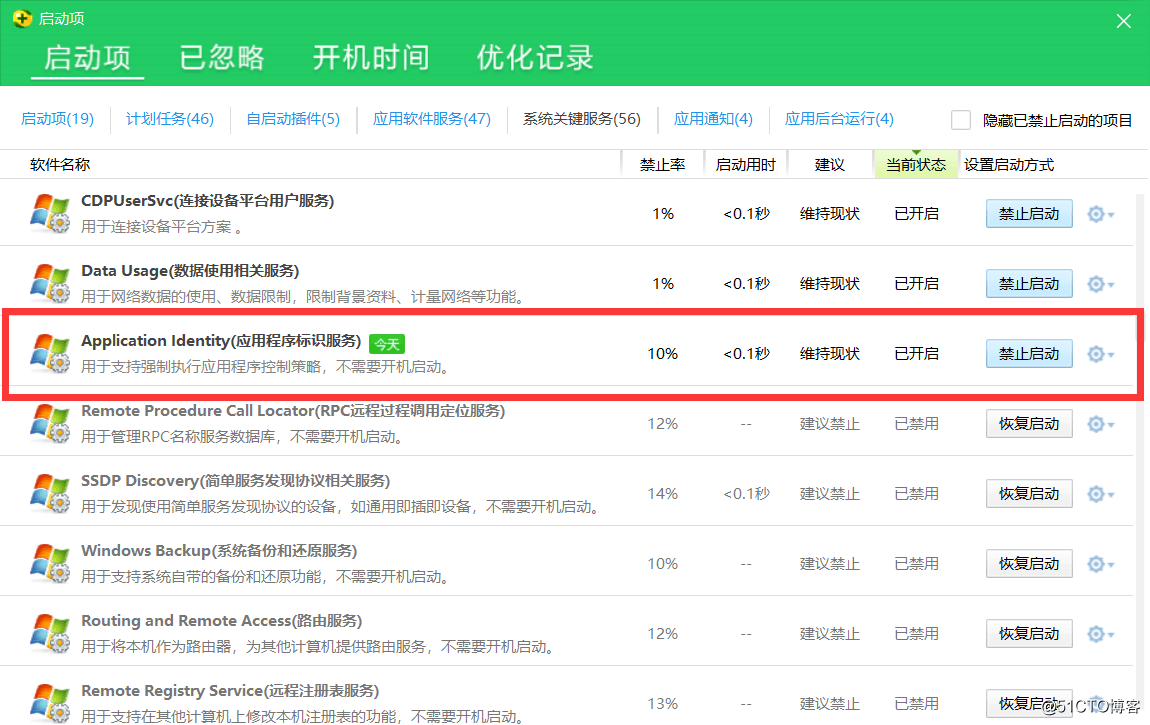Click 维持现状 suggestion for Data Usage

pos(829,284)
